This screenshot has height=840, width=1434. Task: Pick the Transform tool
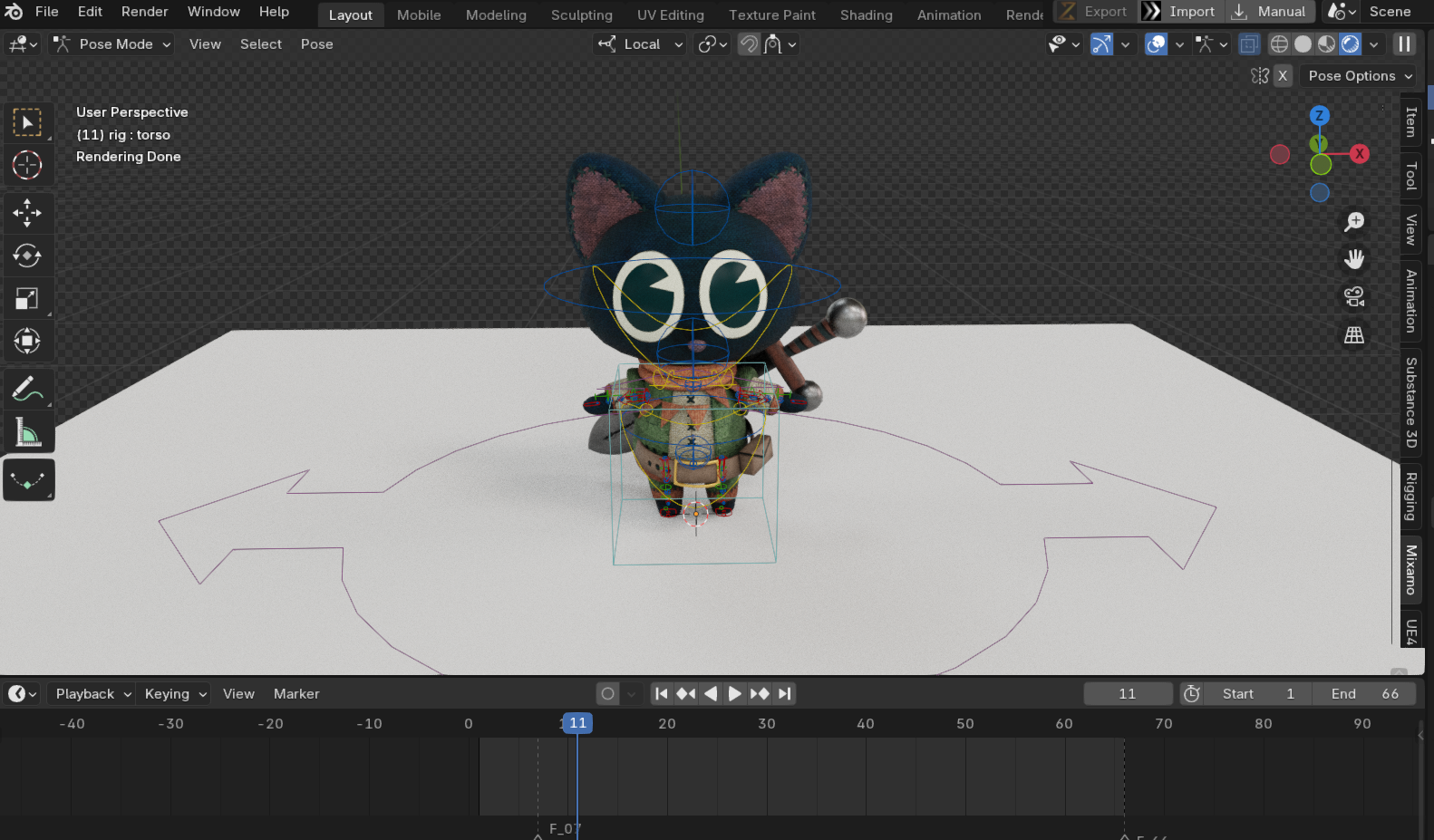point(27,341)
